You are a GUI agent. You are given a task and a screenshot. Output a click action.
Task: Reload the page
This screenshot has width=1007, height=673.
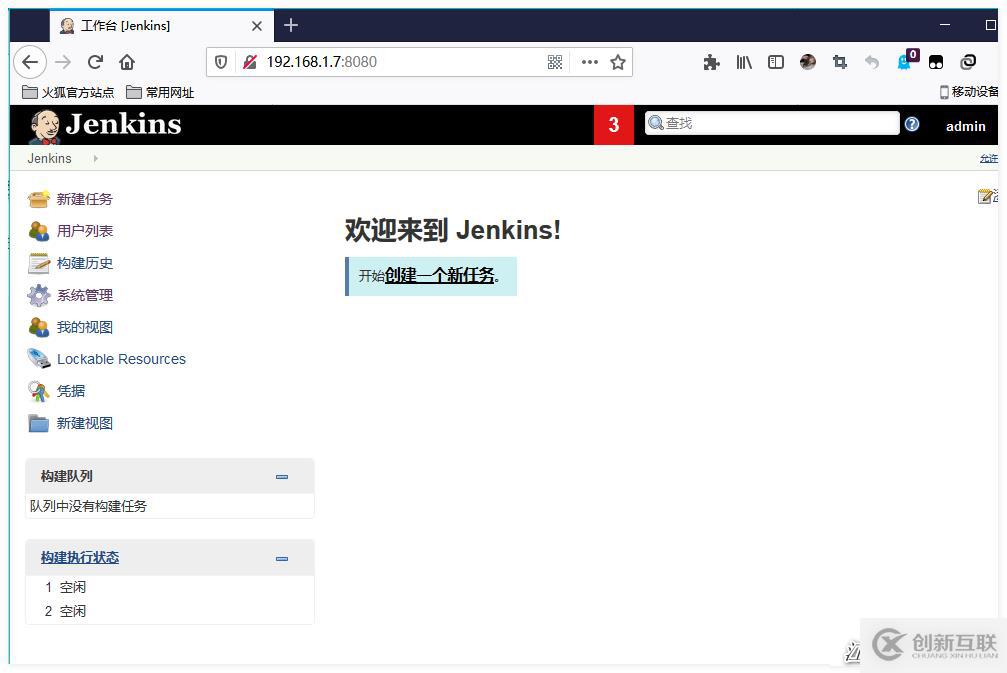point(95,62)
